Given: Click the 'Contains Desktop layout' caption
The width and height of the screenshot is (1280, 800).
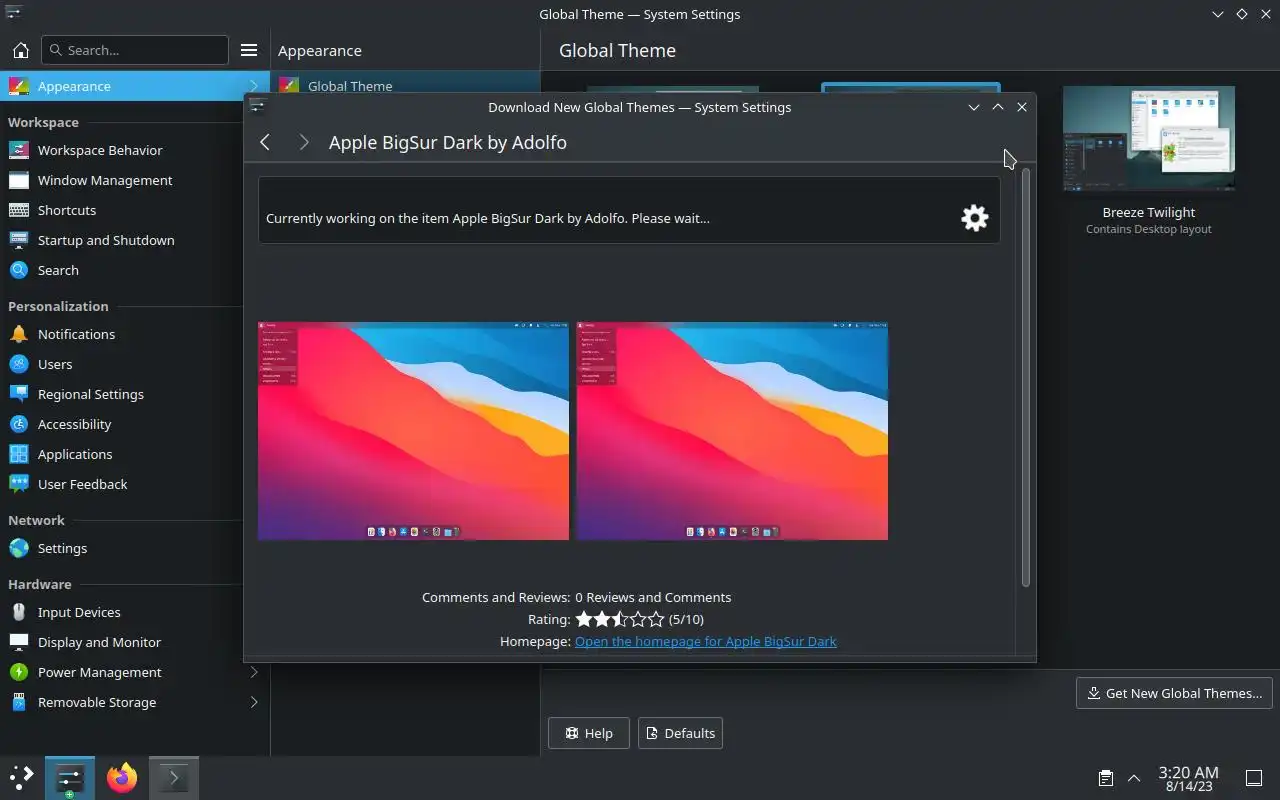Looking at the screenshot, I should tap(1148, 229).
